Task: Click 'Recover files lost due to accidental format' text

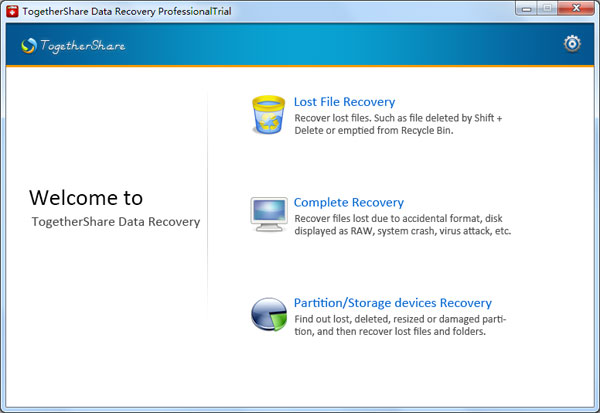Action: coord(403,225)
